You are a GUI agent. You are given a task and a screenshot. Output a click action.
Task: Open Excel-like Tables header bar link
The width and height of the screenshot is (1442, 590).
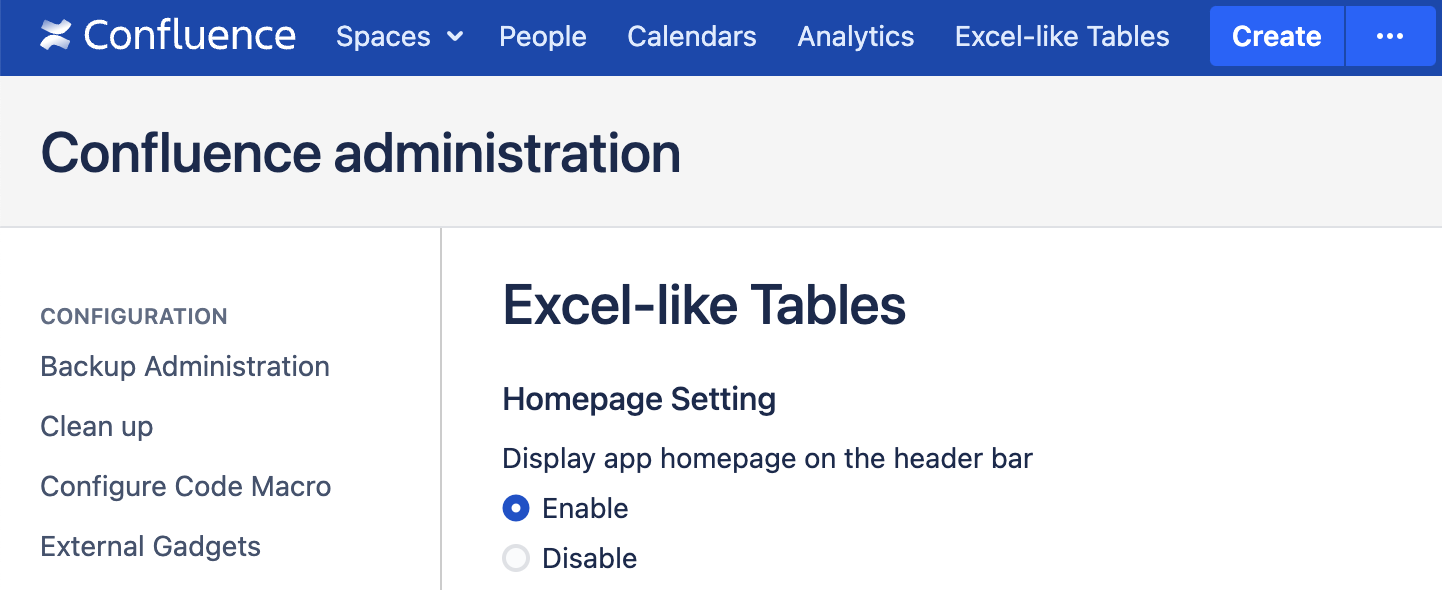click(1062, 37)
